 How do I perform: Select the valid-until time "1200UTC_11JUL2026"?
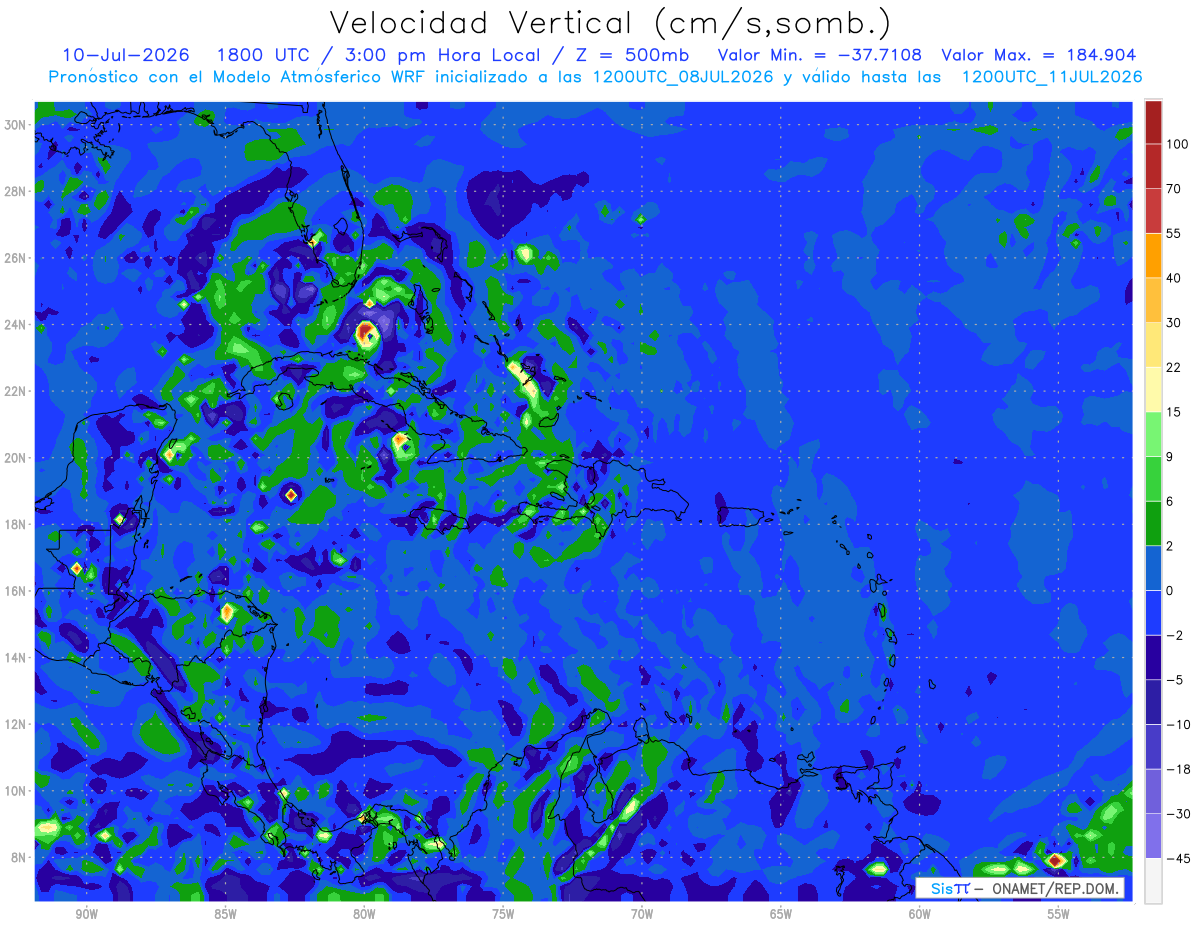[1051, 76]
